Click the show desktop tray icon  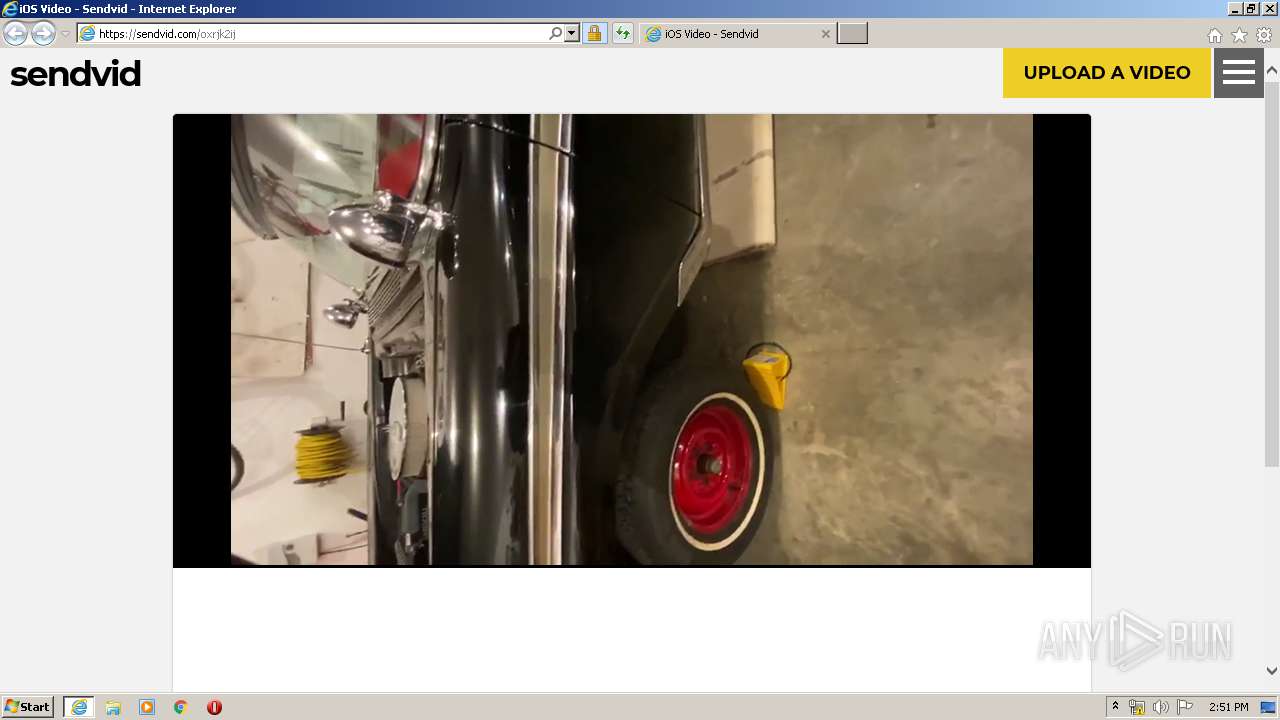pyautogui.click(x=1269, y=707)
